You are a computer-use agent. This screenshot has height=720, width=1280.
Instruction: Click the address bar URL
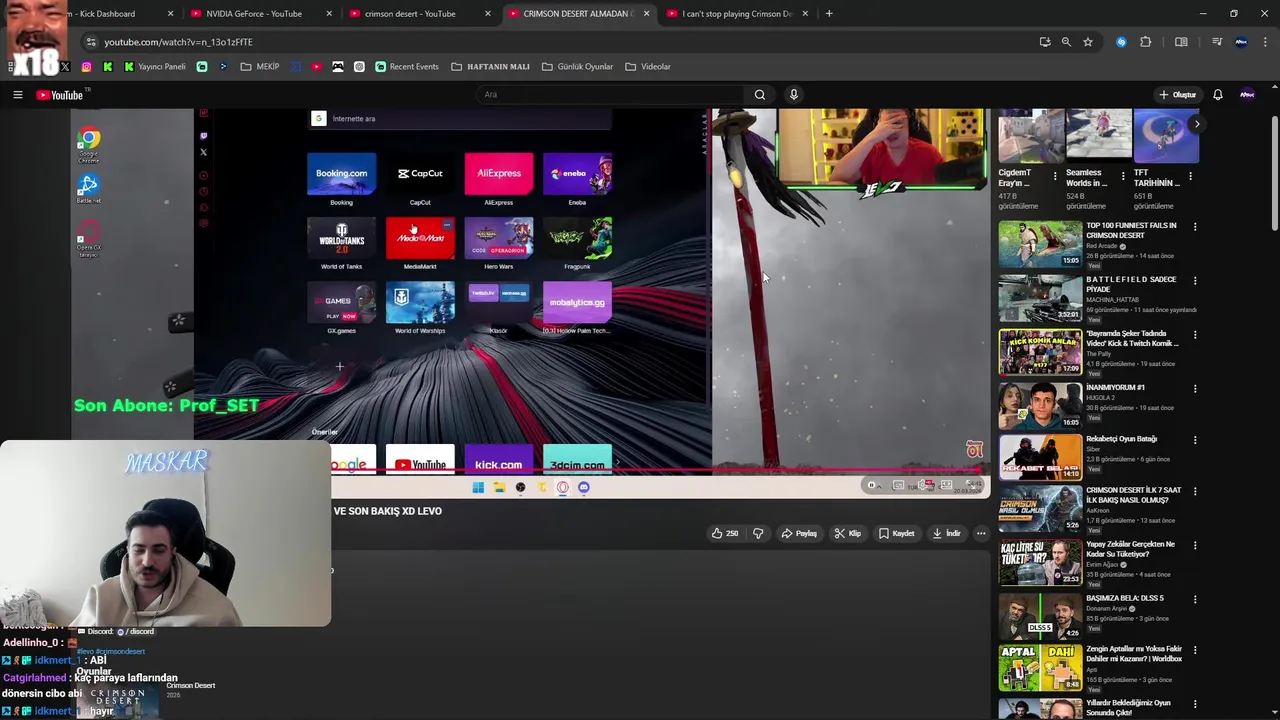click(x=178, y=42)
